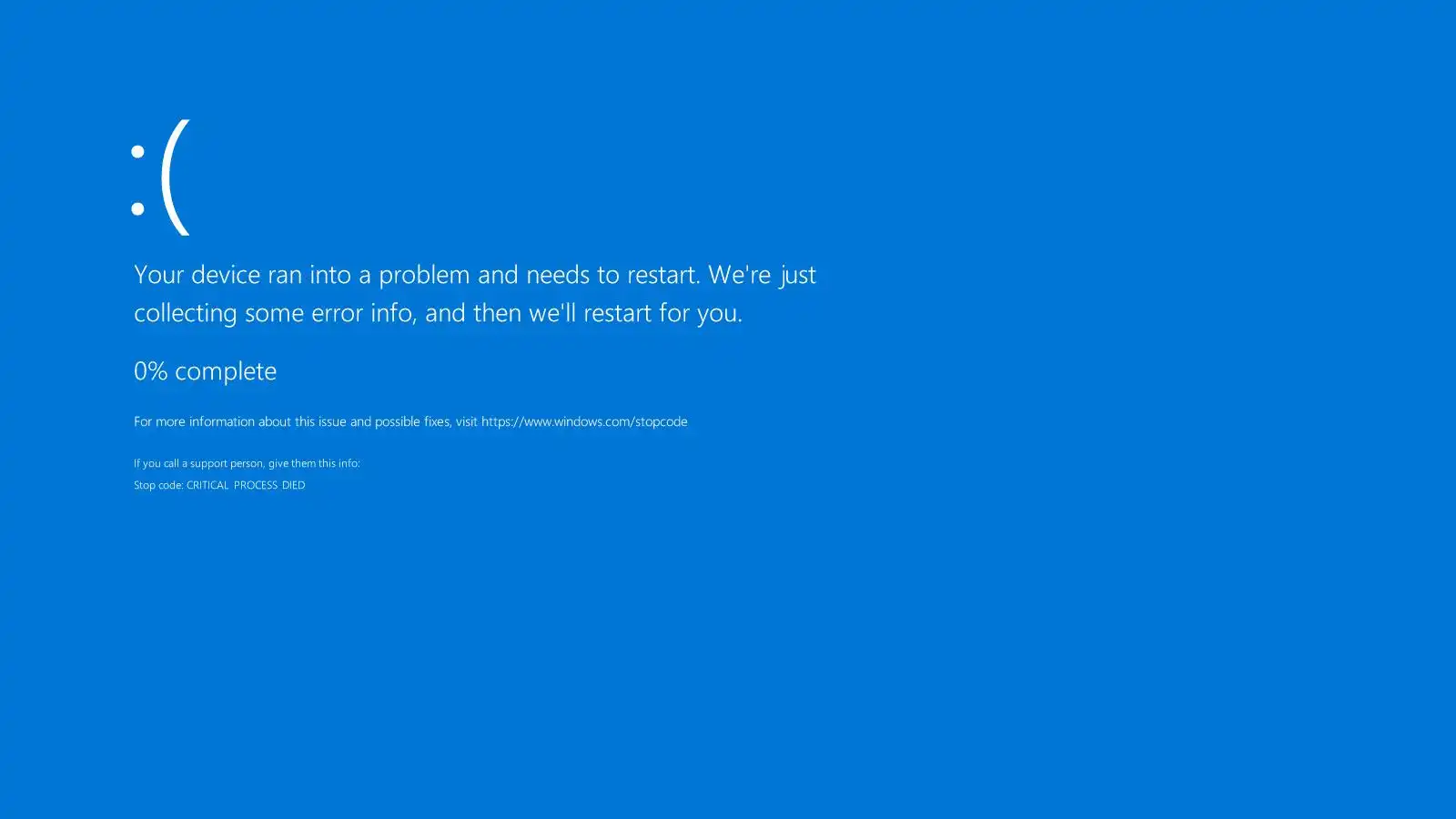This screenshot has width=1456, height=819.
Task: Click the parenthesis mouth of the sad face
Action: pos(175,177)
